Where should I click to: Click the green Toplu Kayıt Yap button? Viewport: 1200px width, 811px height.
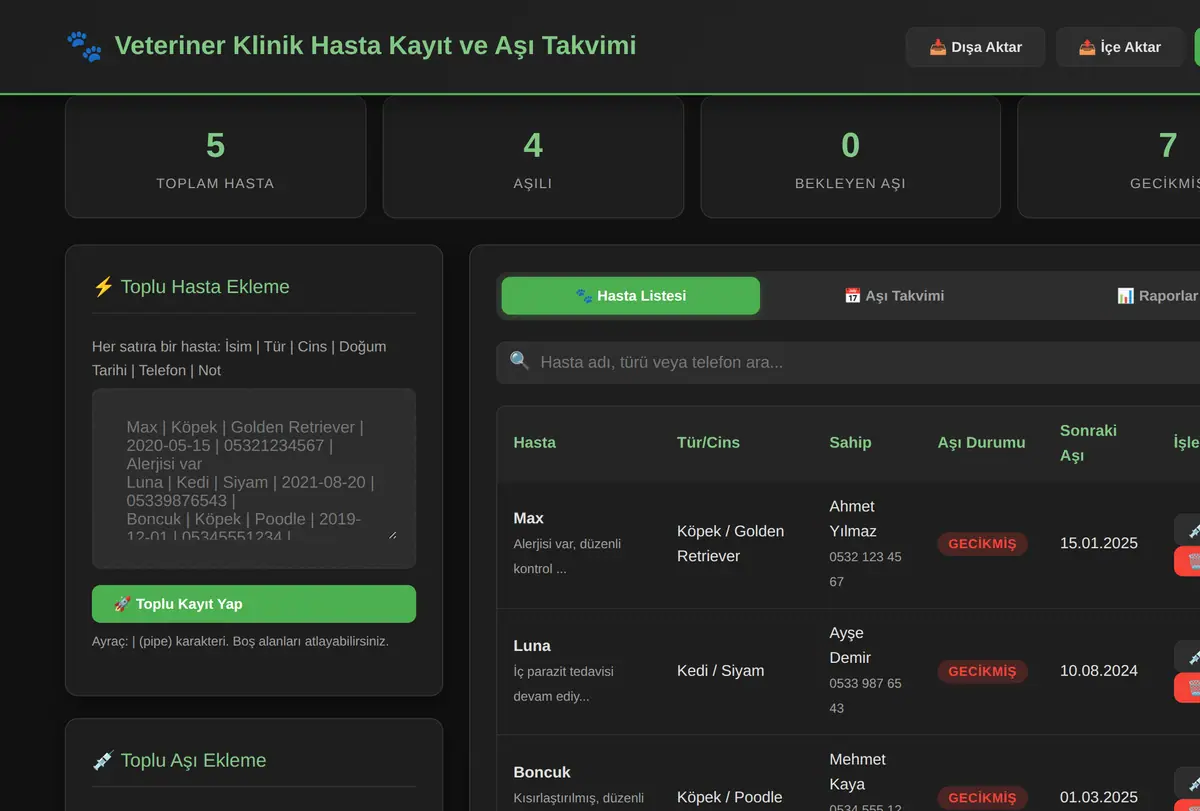click(254, 604)
